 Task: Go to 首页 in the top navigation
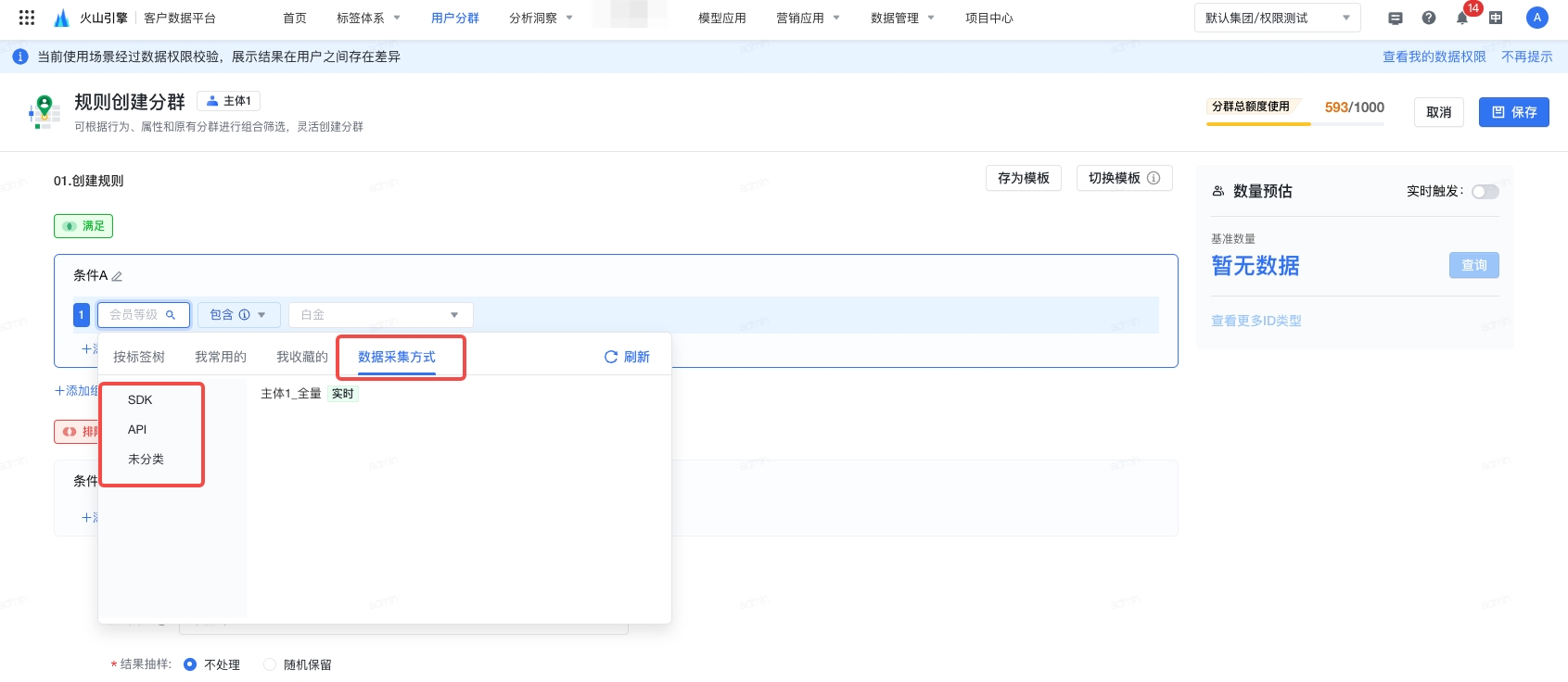click(x=295, y=18)
